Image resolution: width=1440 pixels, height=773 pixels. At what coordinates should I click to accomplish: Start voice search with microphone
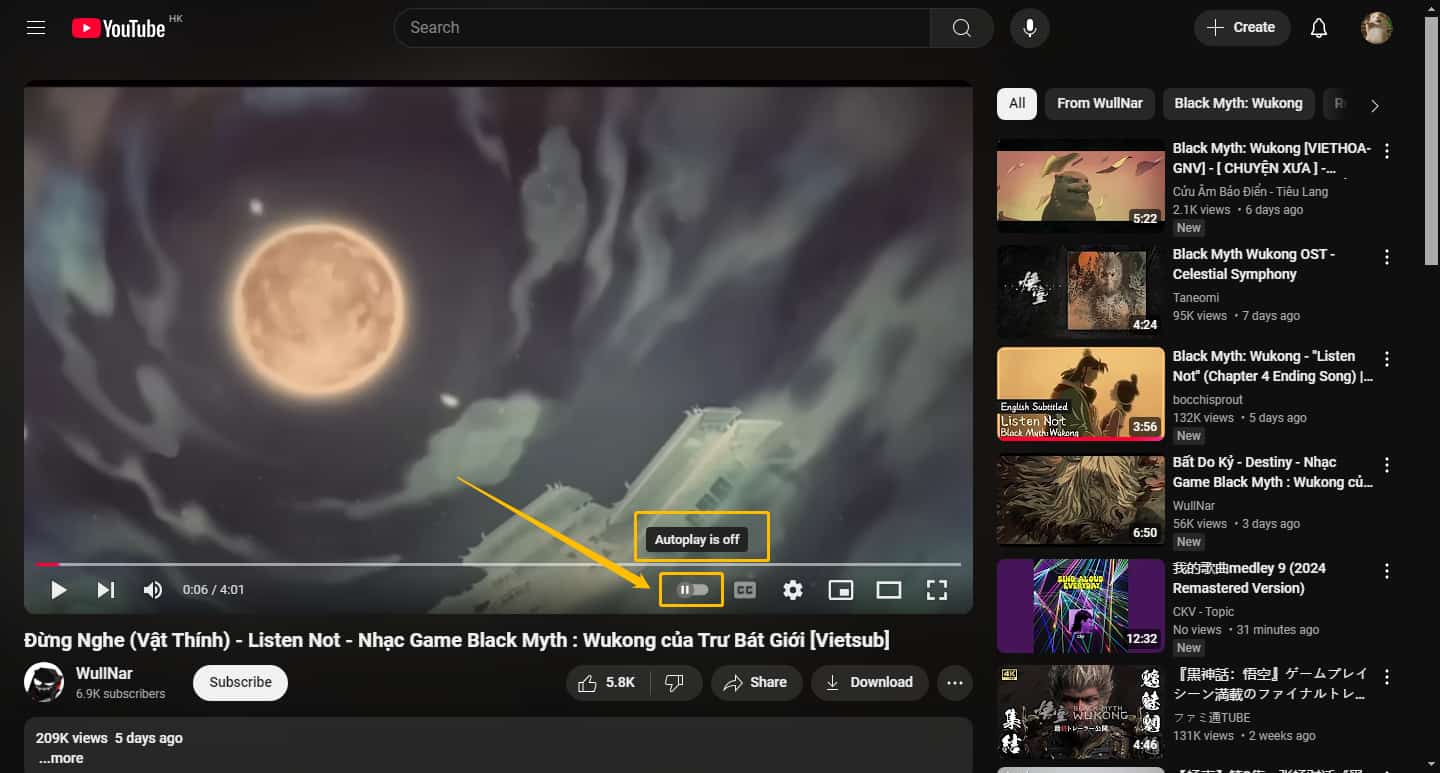[x=1029, y=28]
